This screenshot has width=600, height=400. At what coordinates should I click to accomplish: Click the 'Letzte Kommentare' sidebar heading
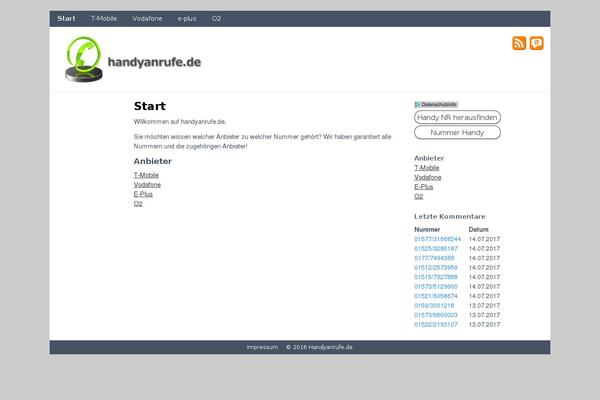[x=450, y=216]
